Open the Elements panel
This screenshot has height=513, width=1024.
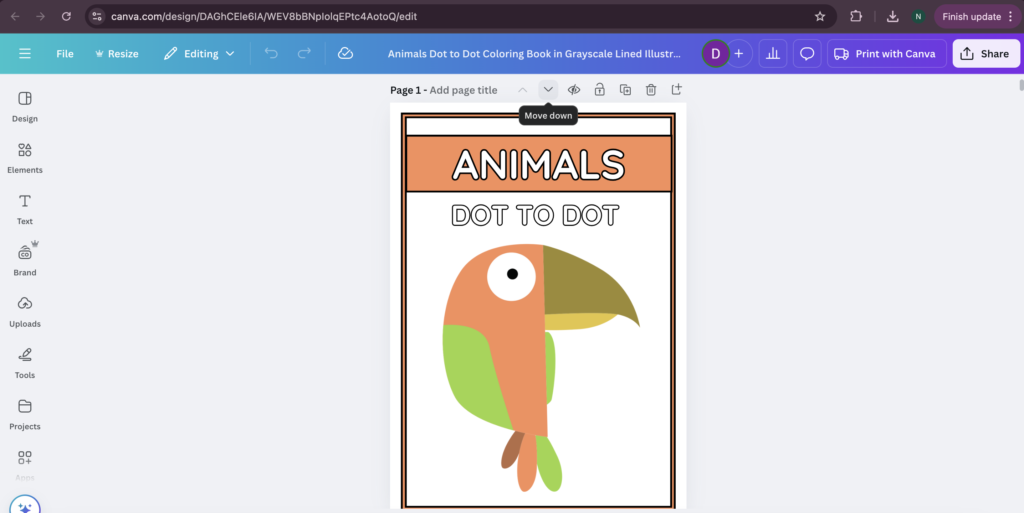tap(25, 157)
